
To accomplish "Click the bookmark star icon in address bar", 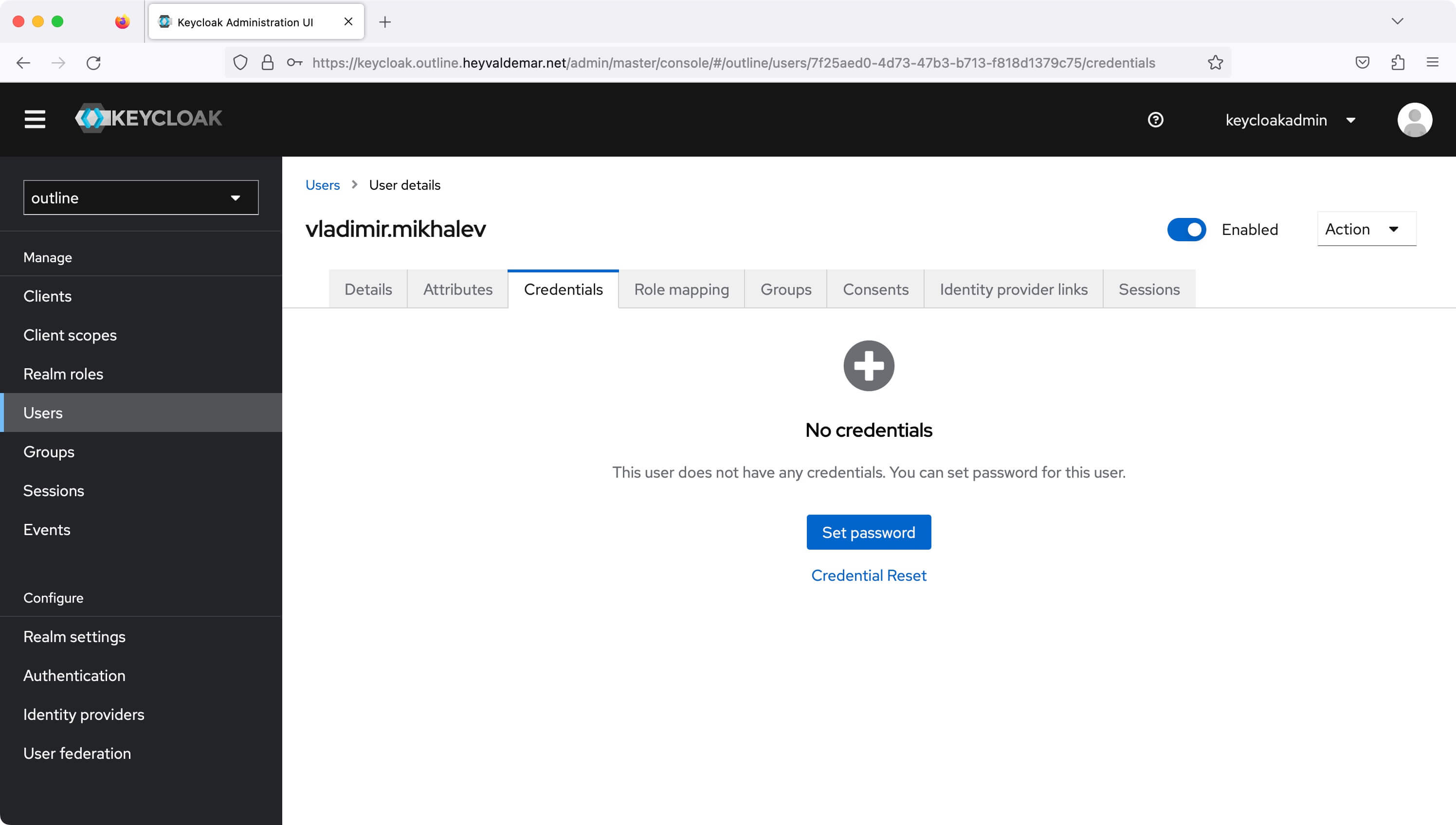I will pos(1215,62).
